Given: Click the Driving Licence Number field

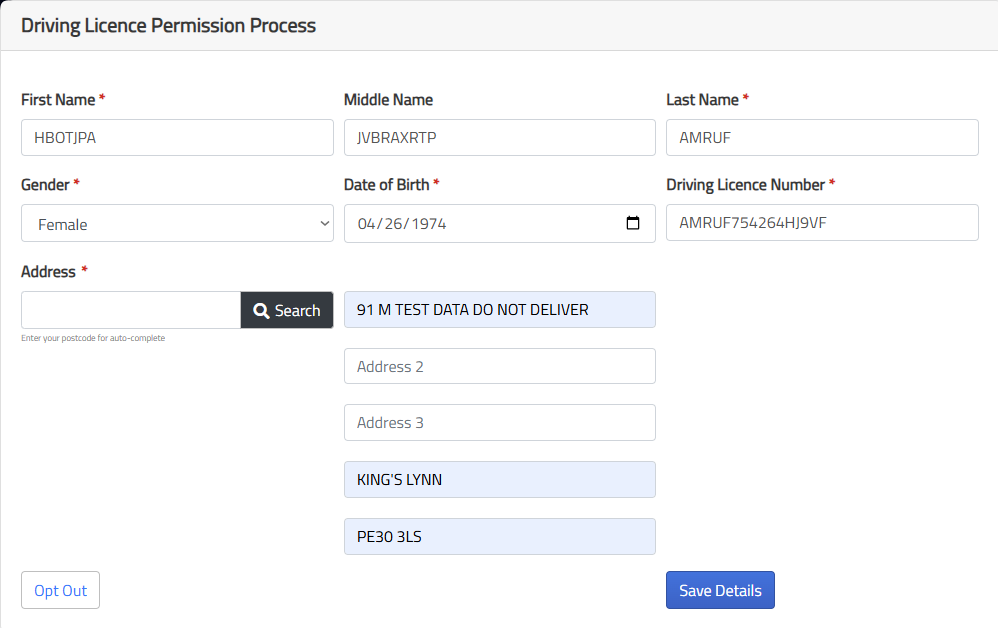Looking at the screenshot, I should 822,223.
